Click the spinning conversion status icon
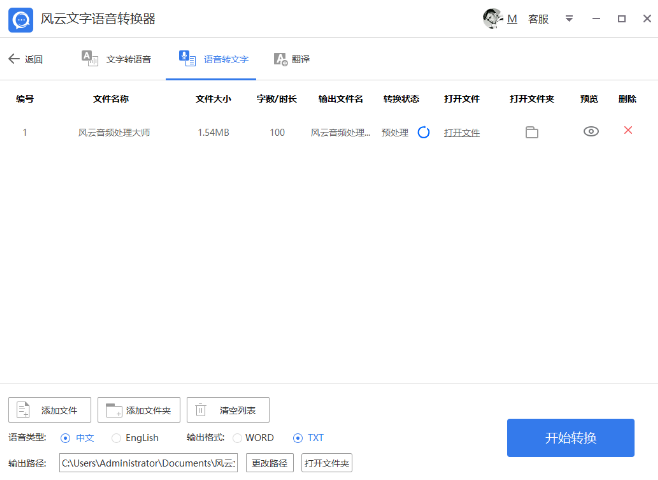This screenshot has height=480, width=658. pyautogui.click(x=423, y=132)
